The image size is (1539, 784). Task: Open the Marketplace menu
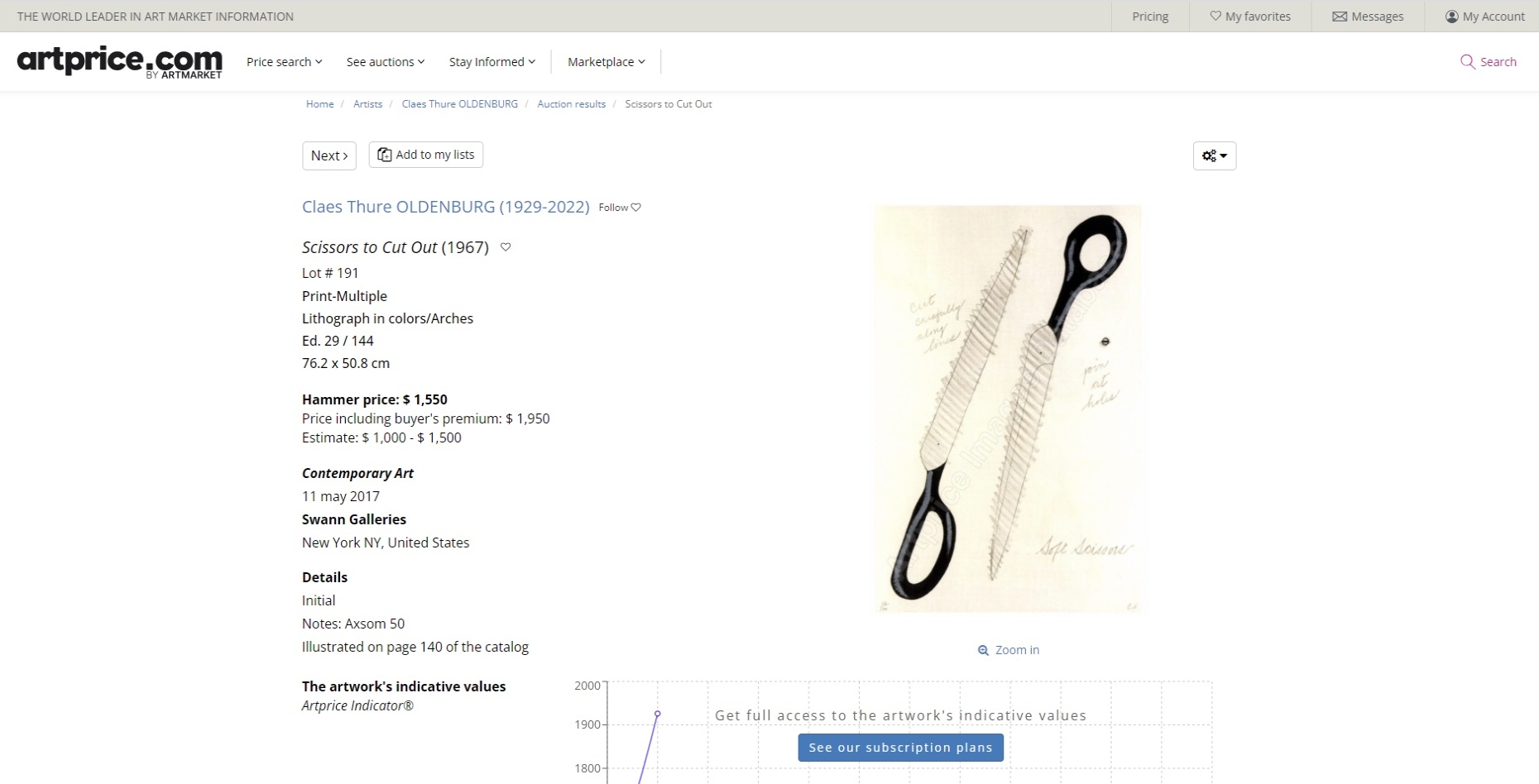coord(606,62)
